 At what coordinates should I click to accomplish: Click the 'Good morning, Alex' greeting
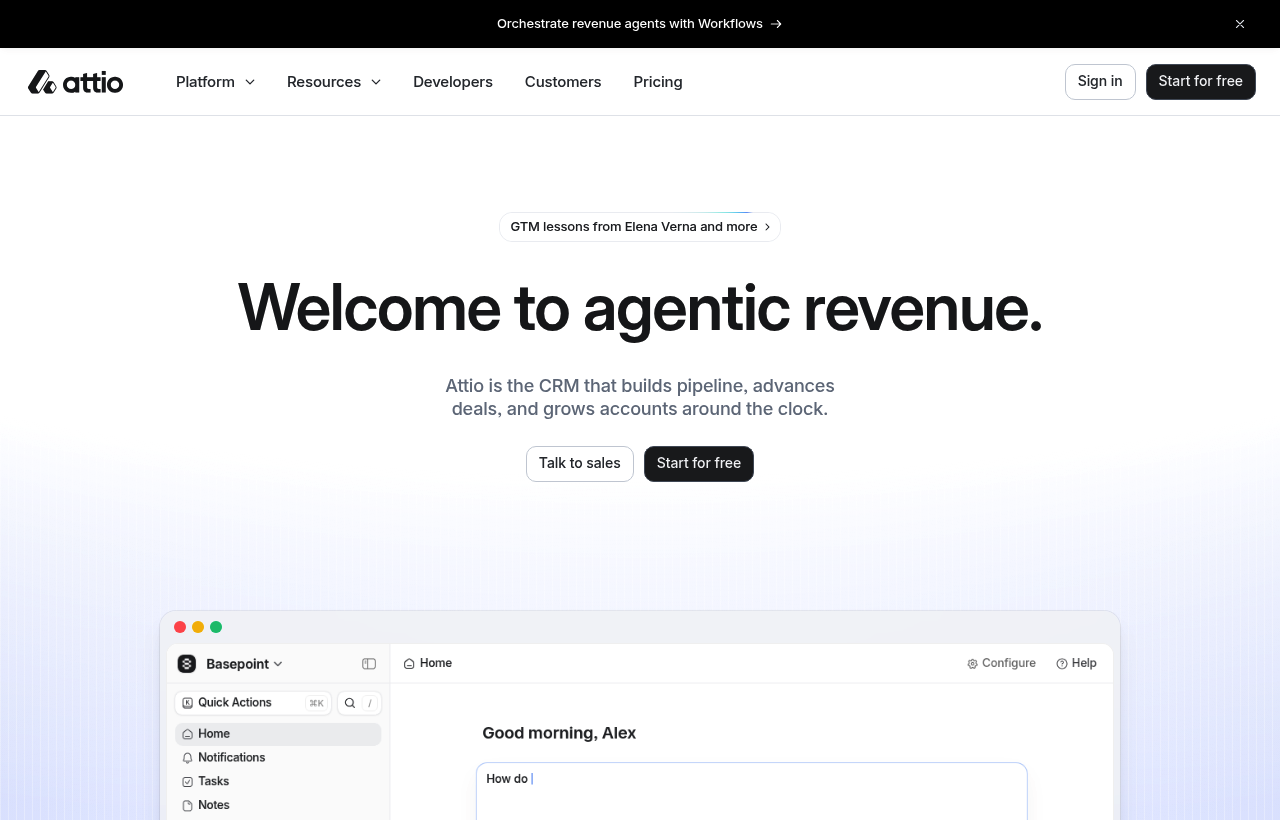(559, 733)
